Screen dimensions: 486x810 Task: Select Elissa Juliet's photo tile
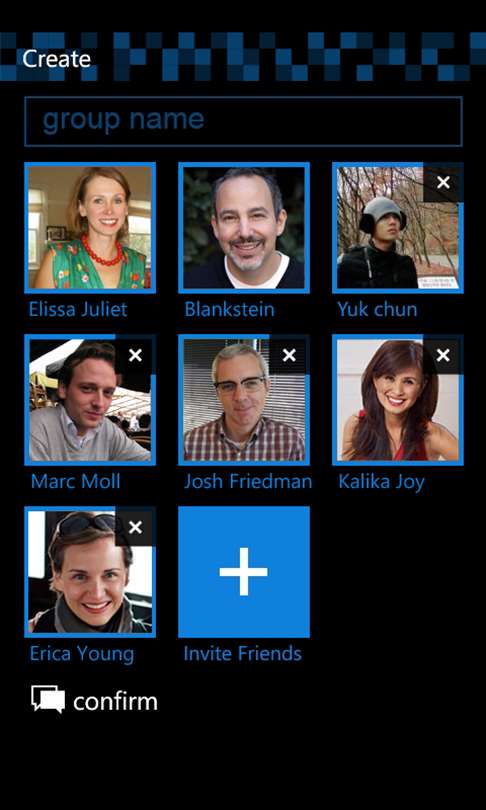[90, 228]
